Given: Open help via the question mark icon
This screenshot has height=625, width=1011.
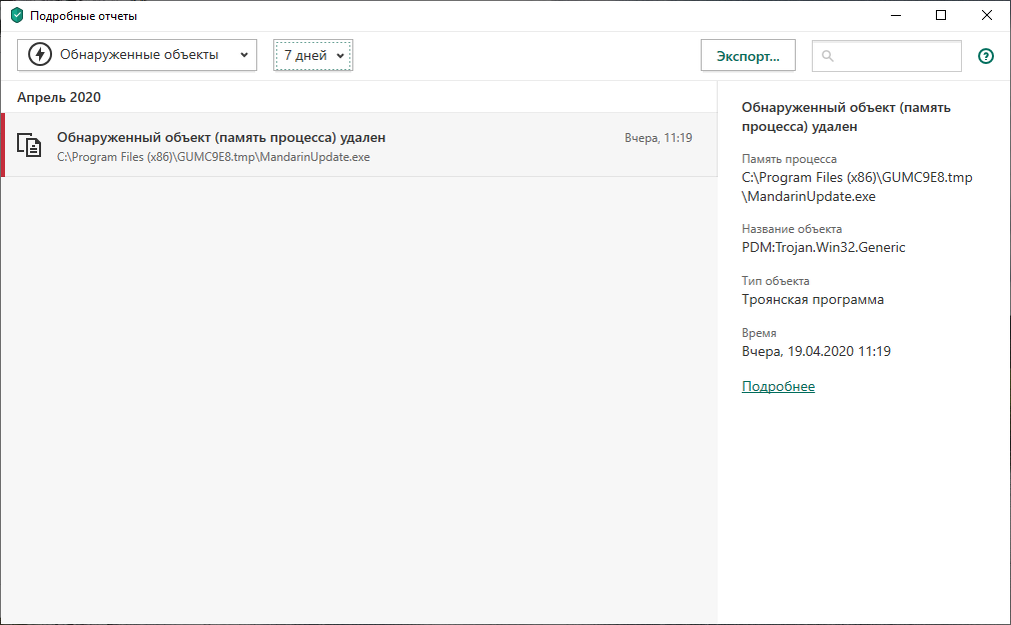Looking at the screenshot, I should [985, 56].
